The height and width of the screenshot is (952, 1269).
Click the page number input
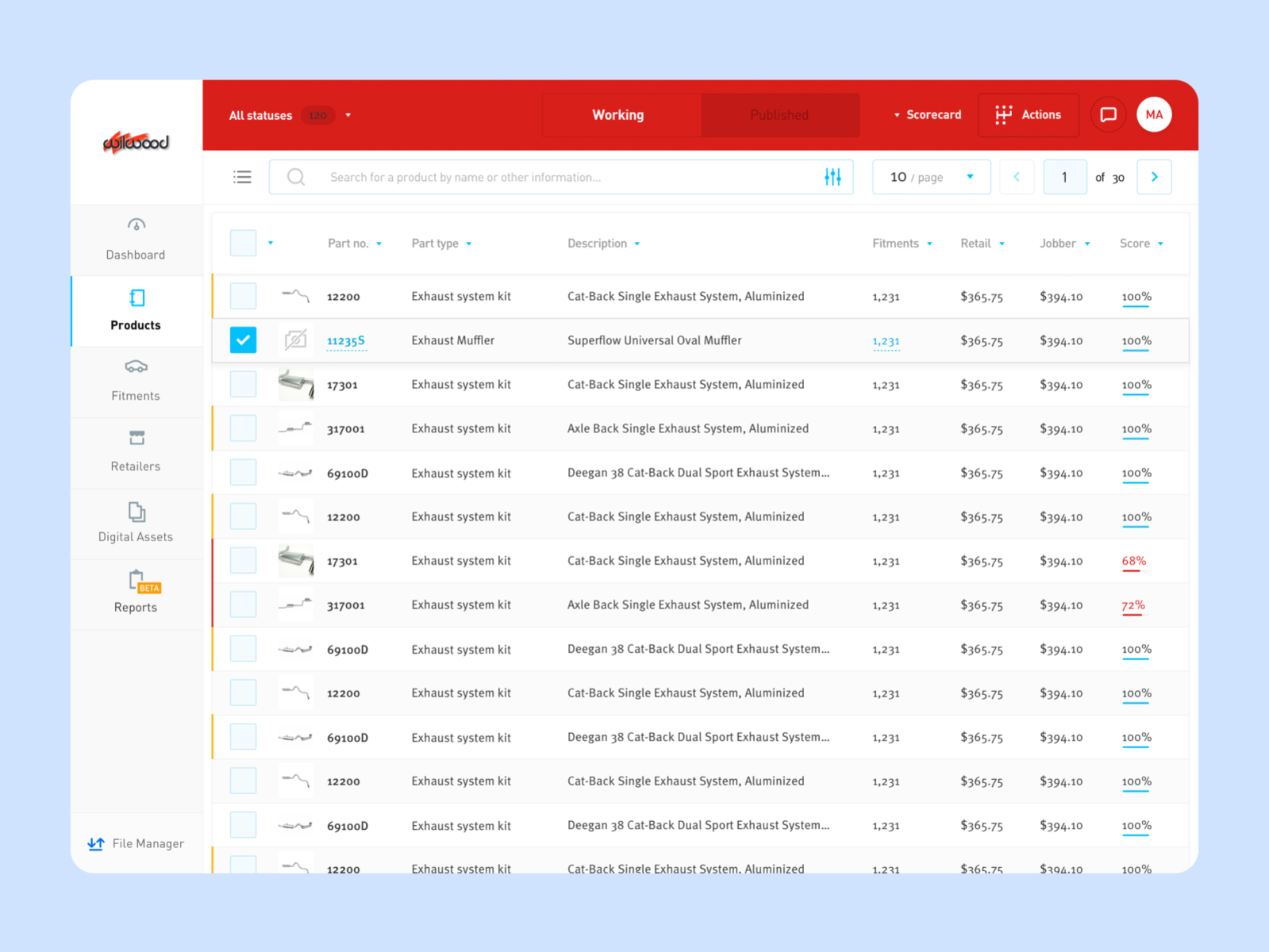(x=1064, y=177)
